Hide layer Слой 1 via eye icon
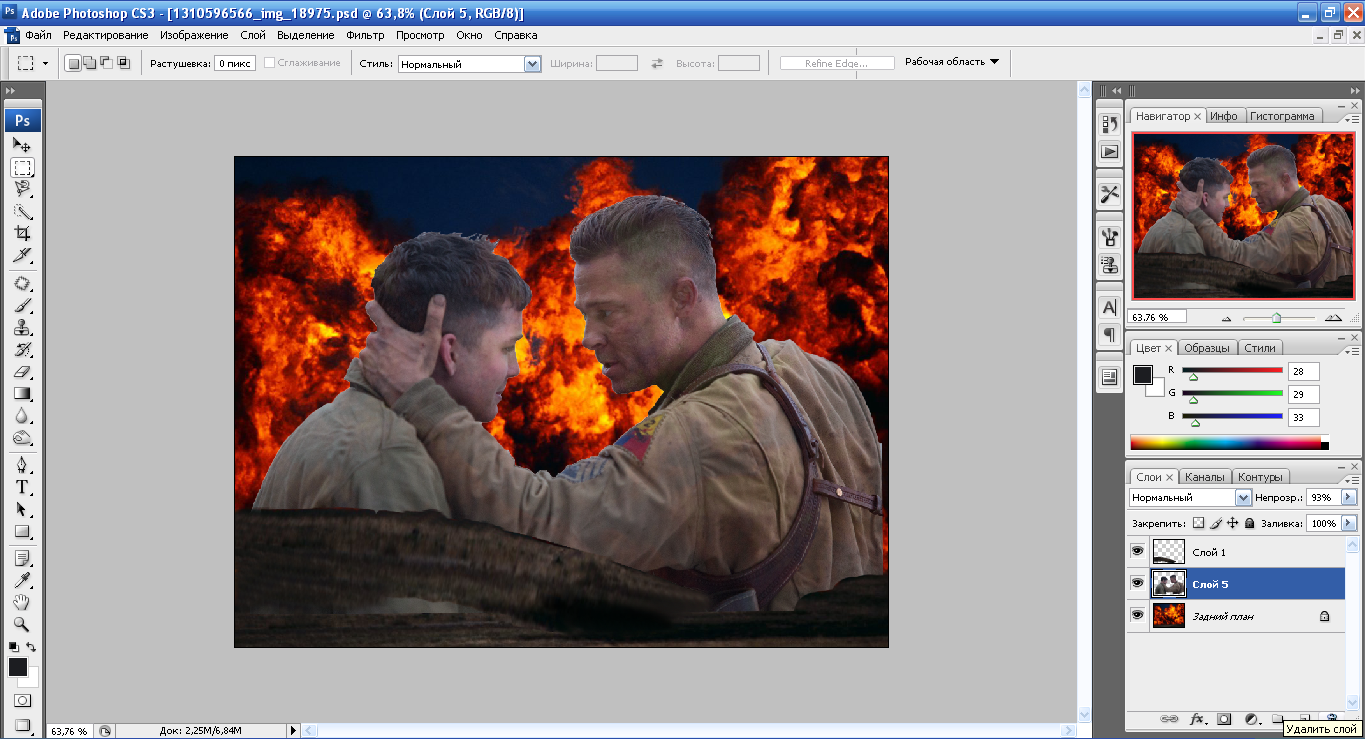1365x739 pixels. (1137, 551)
